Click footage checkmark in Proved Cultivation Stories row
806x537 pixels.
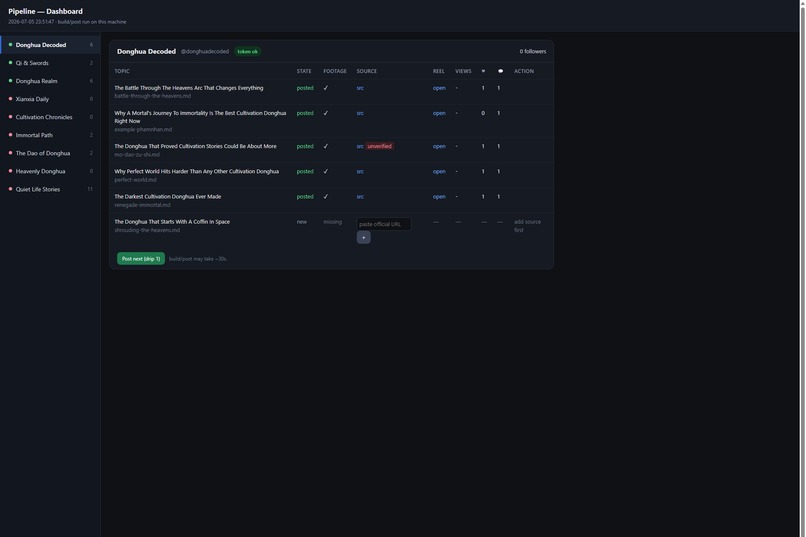pyautogui.click(x=325, y=146)
